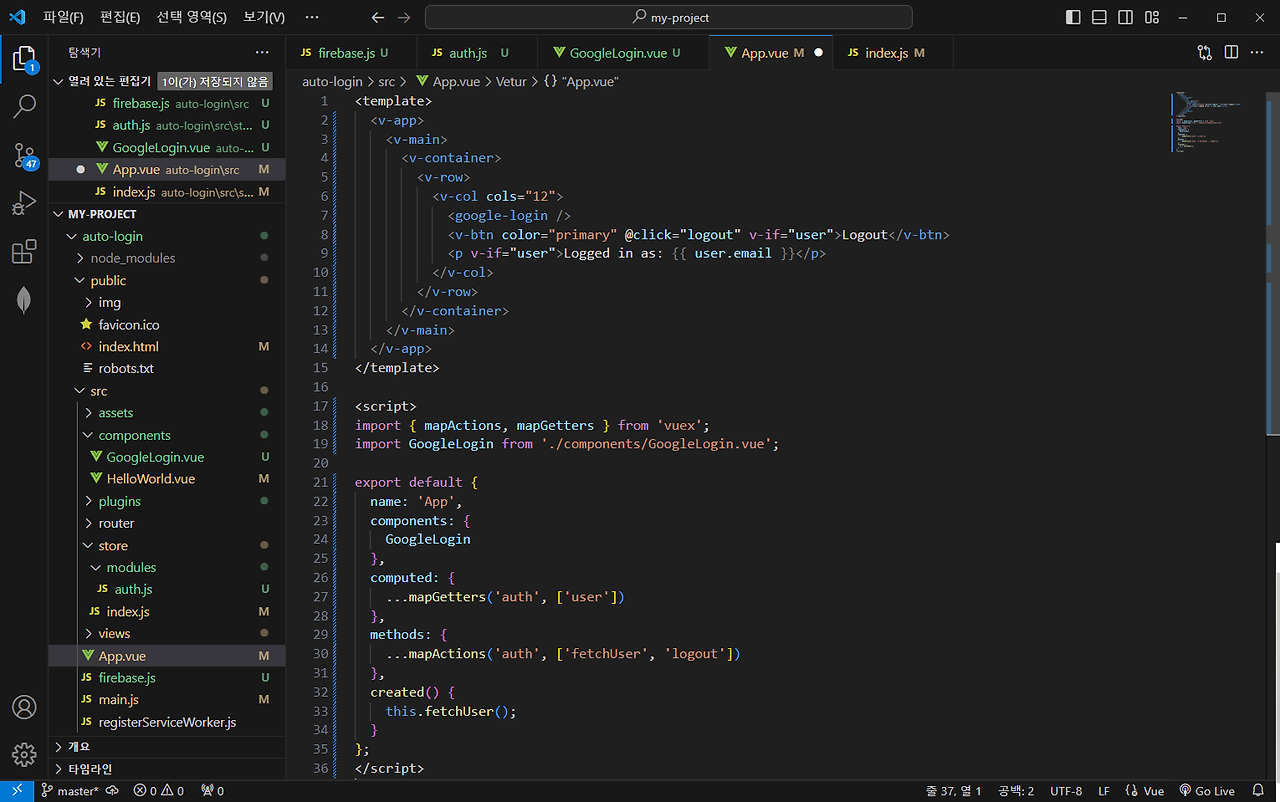Image resolution: width=1280 pixels, height=802 pixels.
Task: Open the 보기(V) menu
Action: (x=264, y=17)
